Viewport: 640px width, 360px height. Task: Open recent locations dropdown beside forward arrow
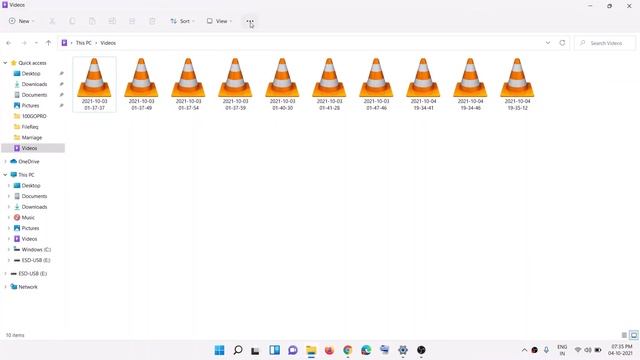click(36, 43)
